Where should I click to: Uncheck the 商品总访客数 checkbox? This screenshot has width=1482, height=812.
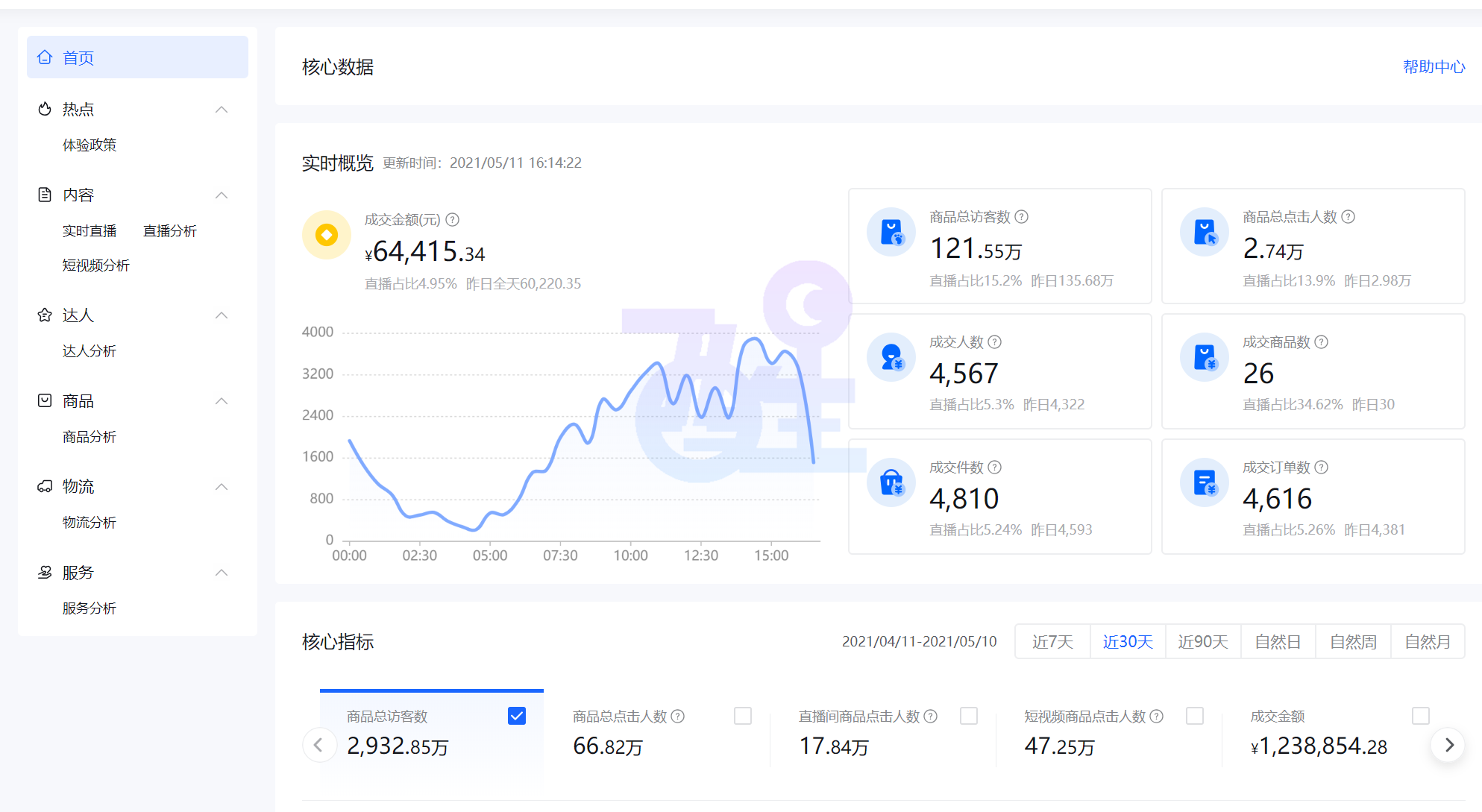(516, 716)
